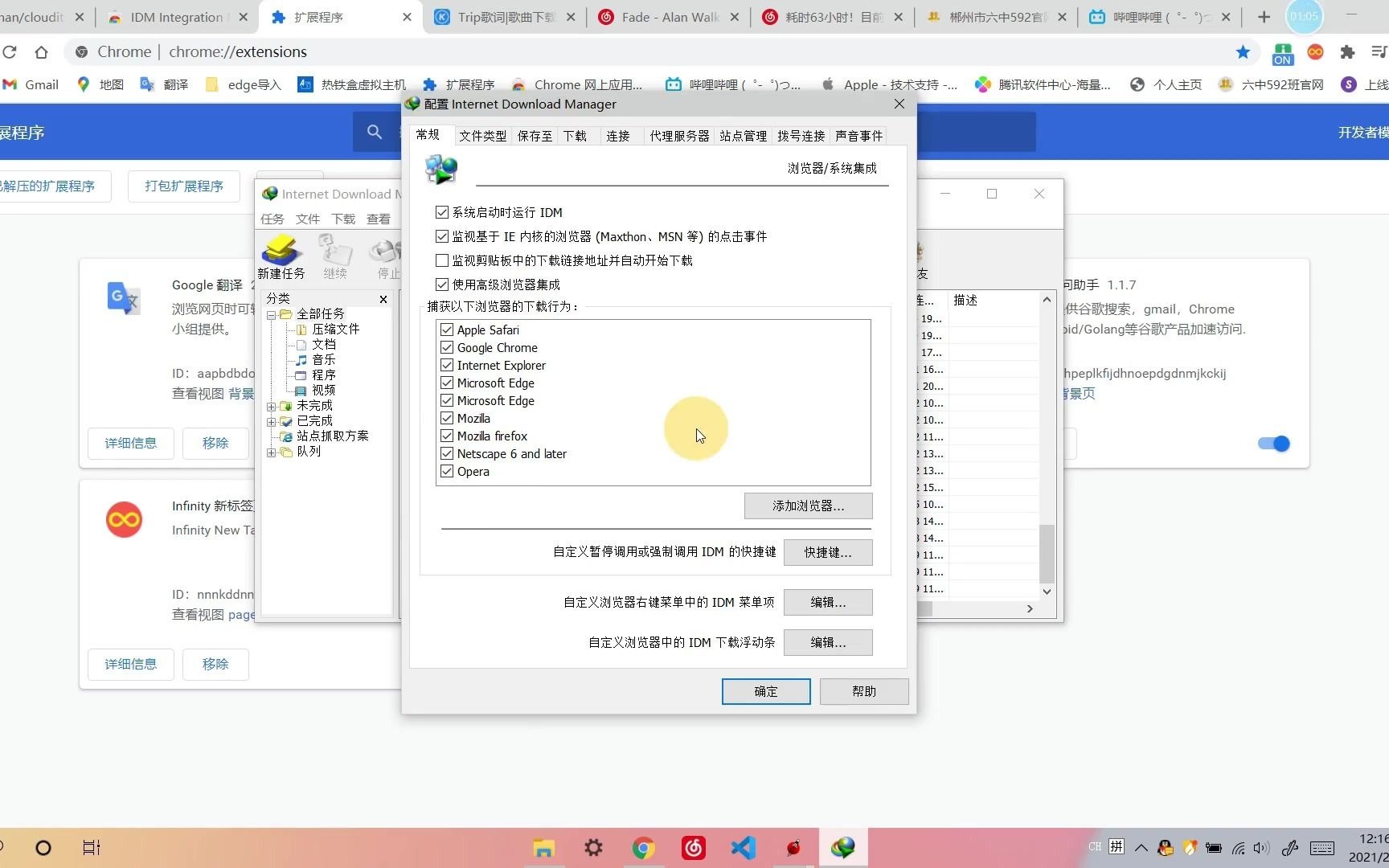Open File Explorer from taskbar
Screen dimensions: 1389x868
(x=544, y=848)
